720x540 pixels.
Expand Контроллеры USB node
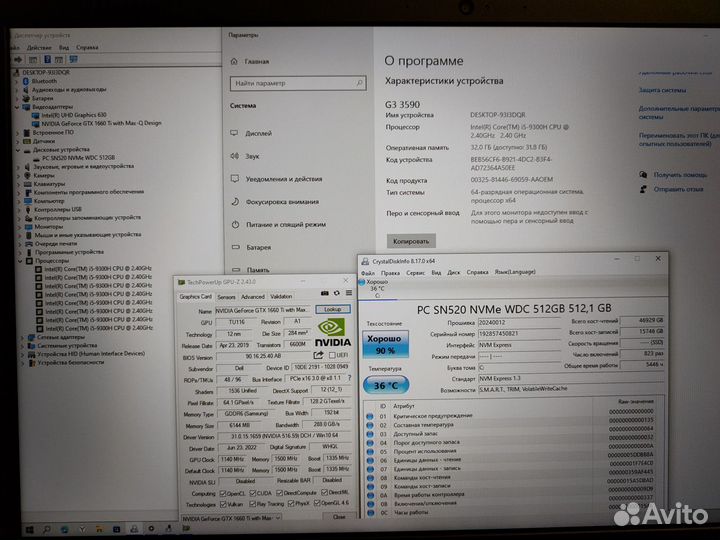[x=19, y=209]
